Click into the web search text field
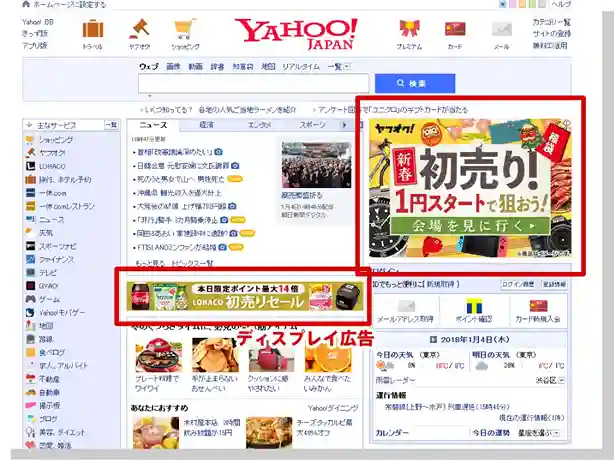The image size is (614, 460). (253, 83)
